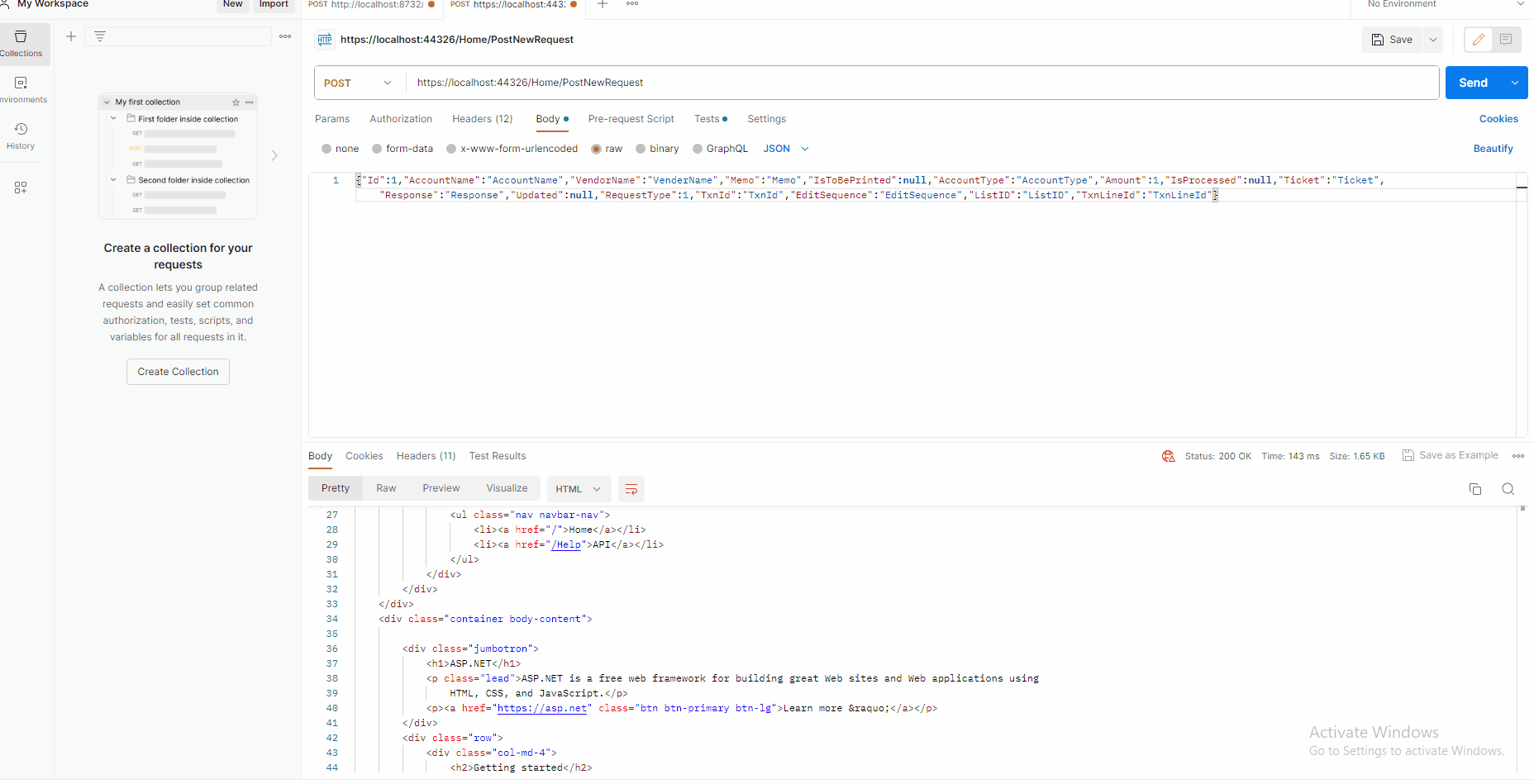
Task: Click Save as Example
Action: [x=1451, y=455]
